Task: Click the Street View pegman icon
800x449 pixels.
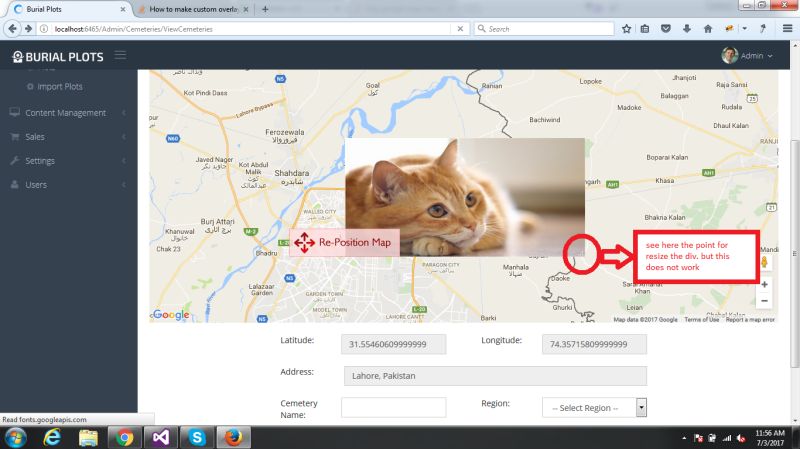Action: [x=764, y=262]
